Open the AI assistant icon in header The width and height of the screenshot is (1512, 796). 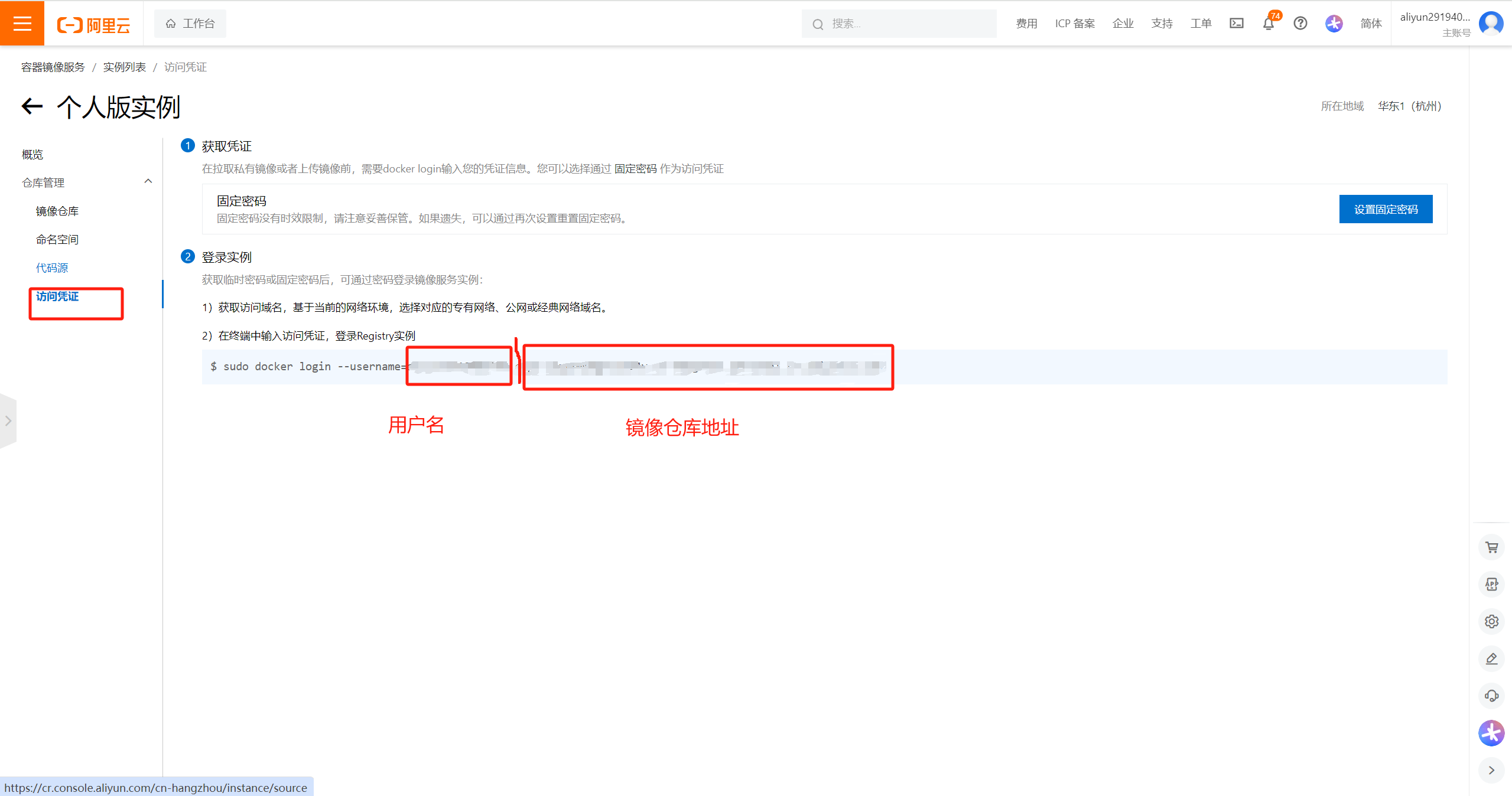(1334, 24)
